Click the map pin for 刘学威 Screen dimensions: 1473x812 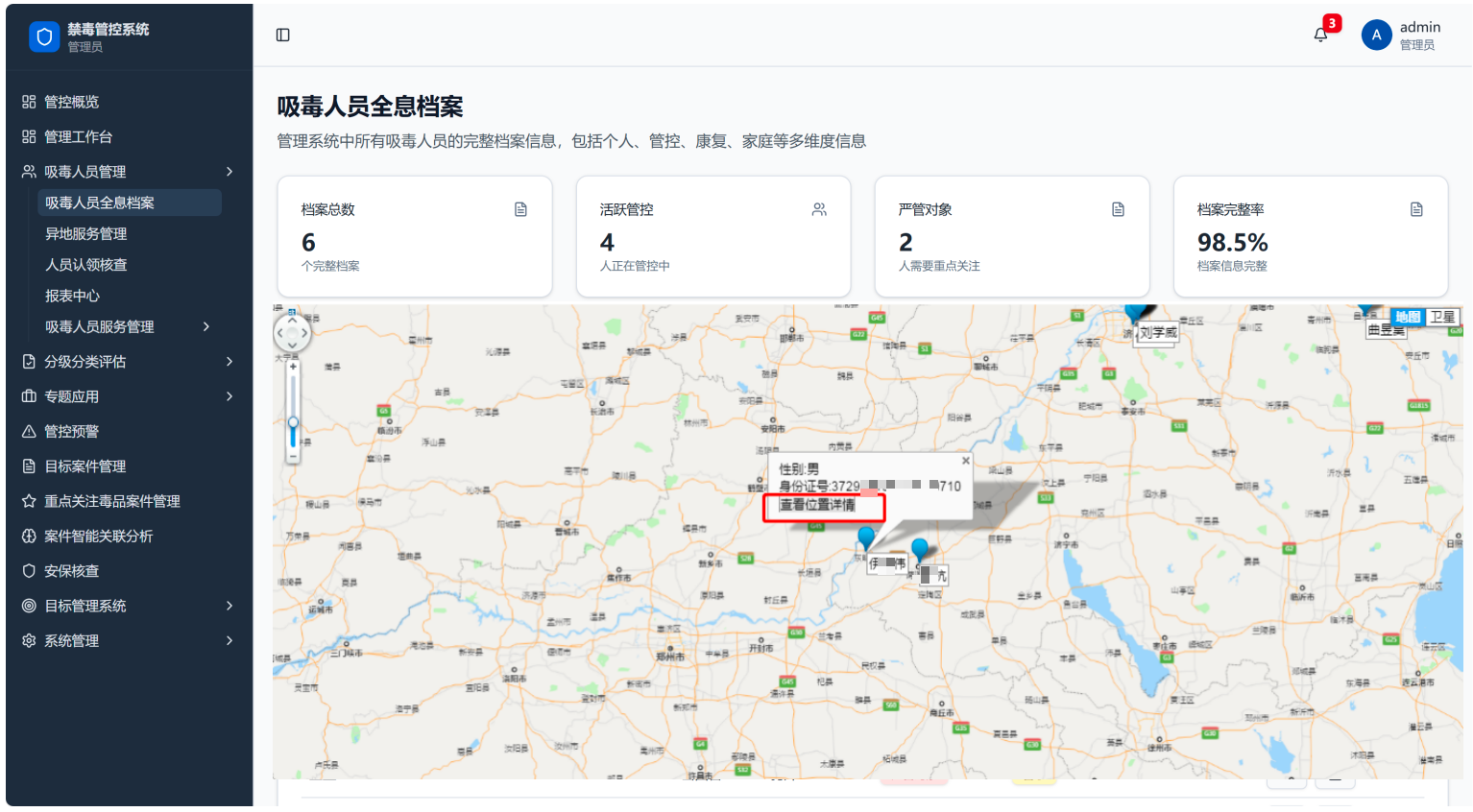(x=1134, y=314)
